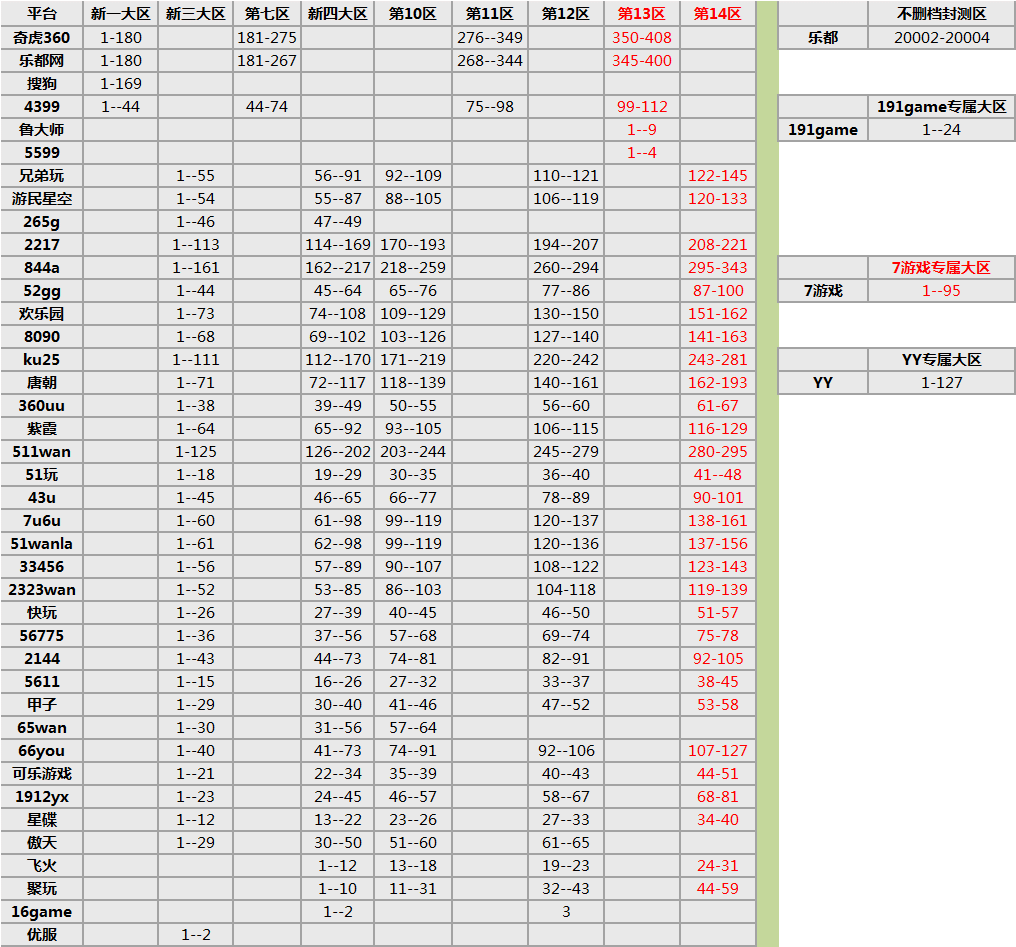
Task: Click the 欢乐园 platform row label
Action: (41, 314)
